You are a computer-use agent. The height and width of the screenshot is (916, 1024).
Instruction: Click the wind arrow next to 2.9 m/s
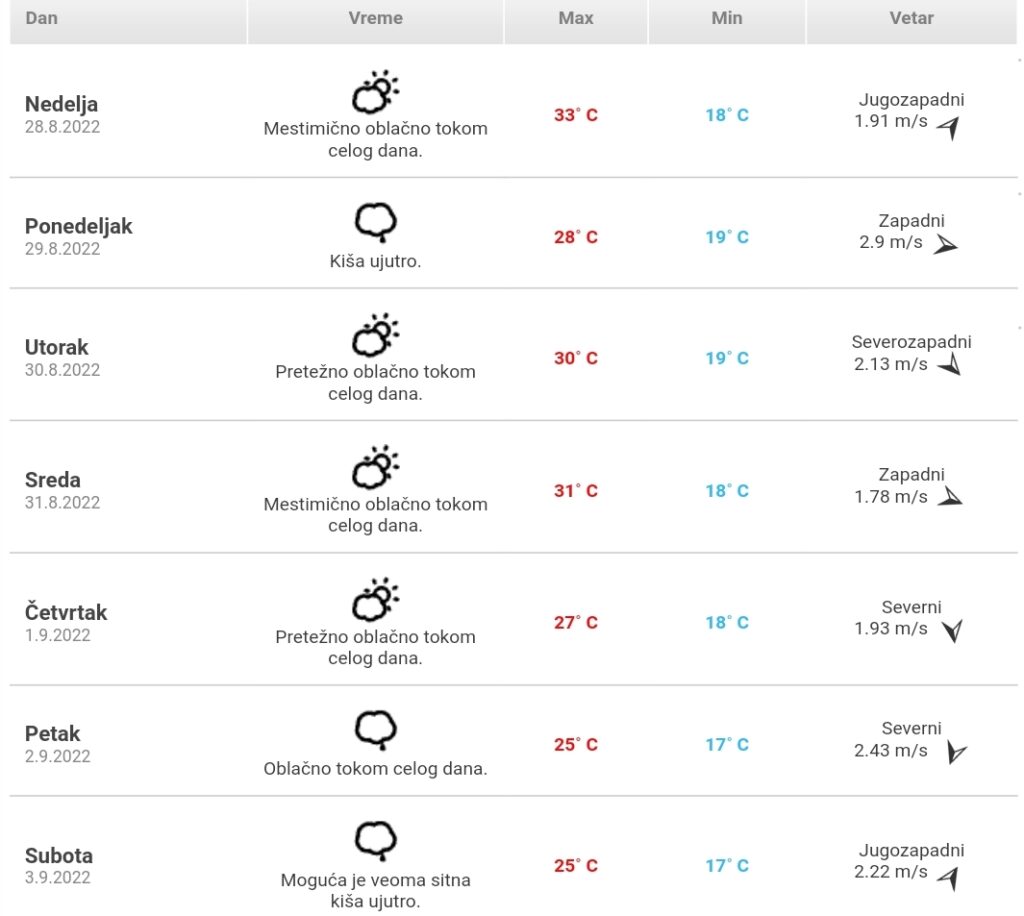[x=945, y=244]
